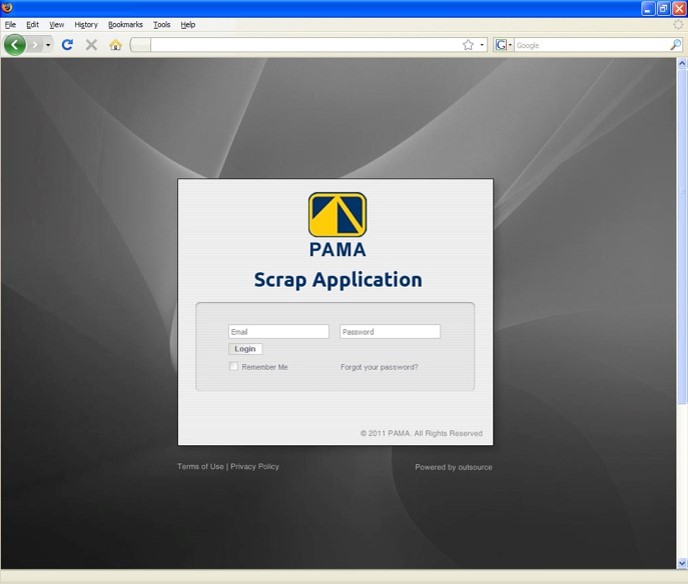Click the PAMA logo image
Screen dimensions: 688x584
(337, 215)
